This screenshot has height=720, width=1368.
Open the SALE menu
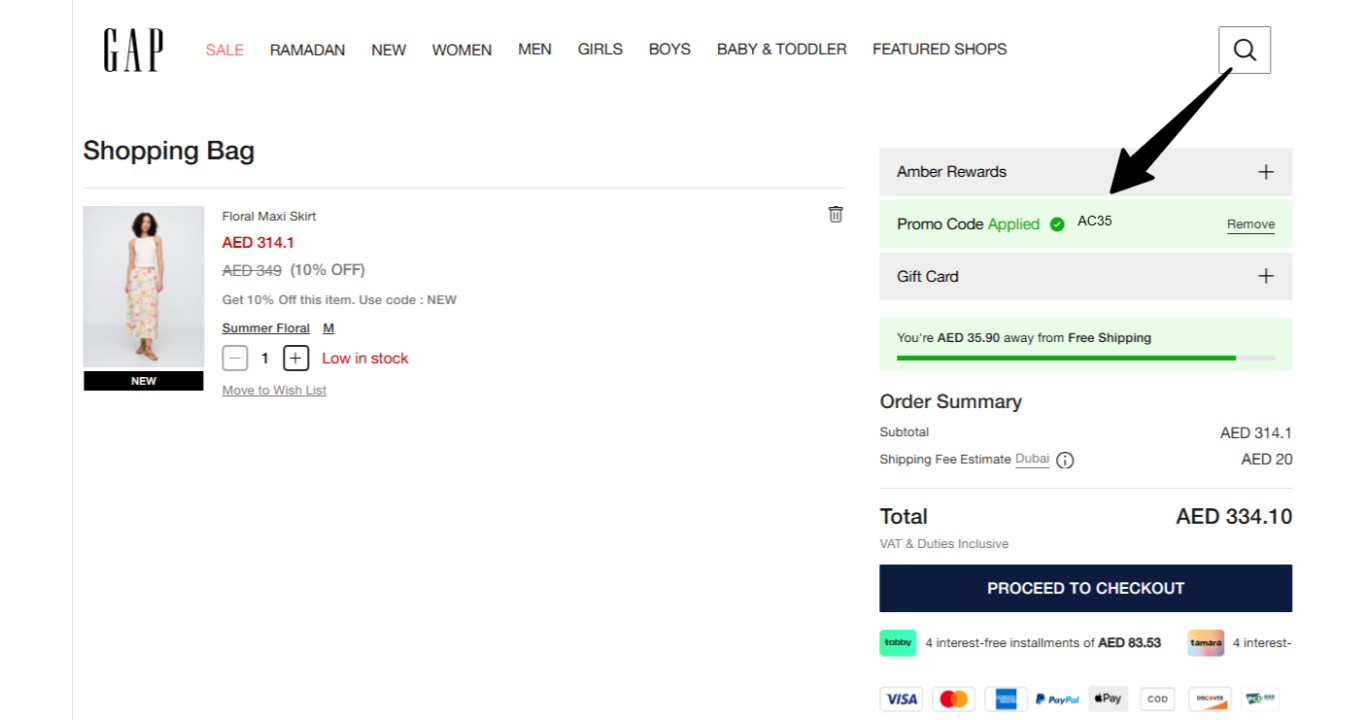225,50
